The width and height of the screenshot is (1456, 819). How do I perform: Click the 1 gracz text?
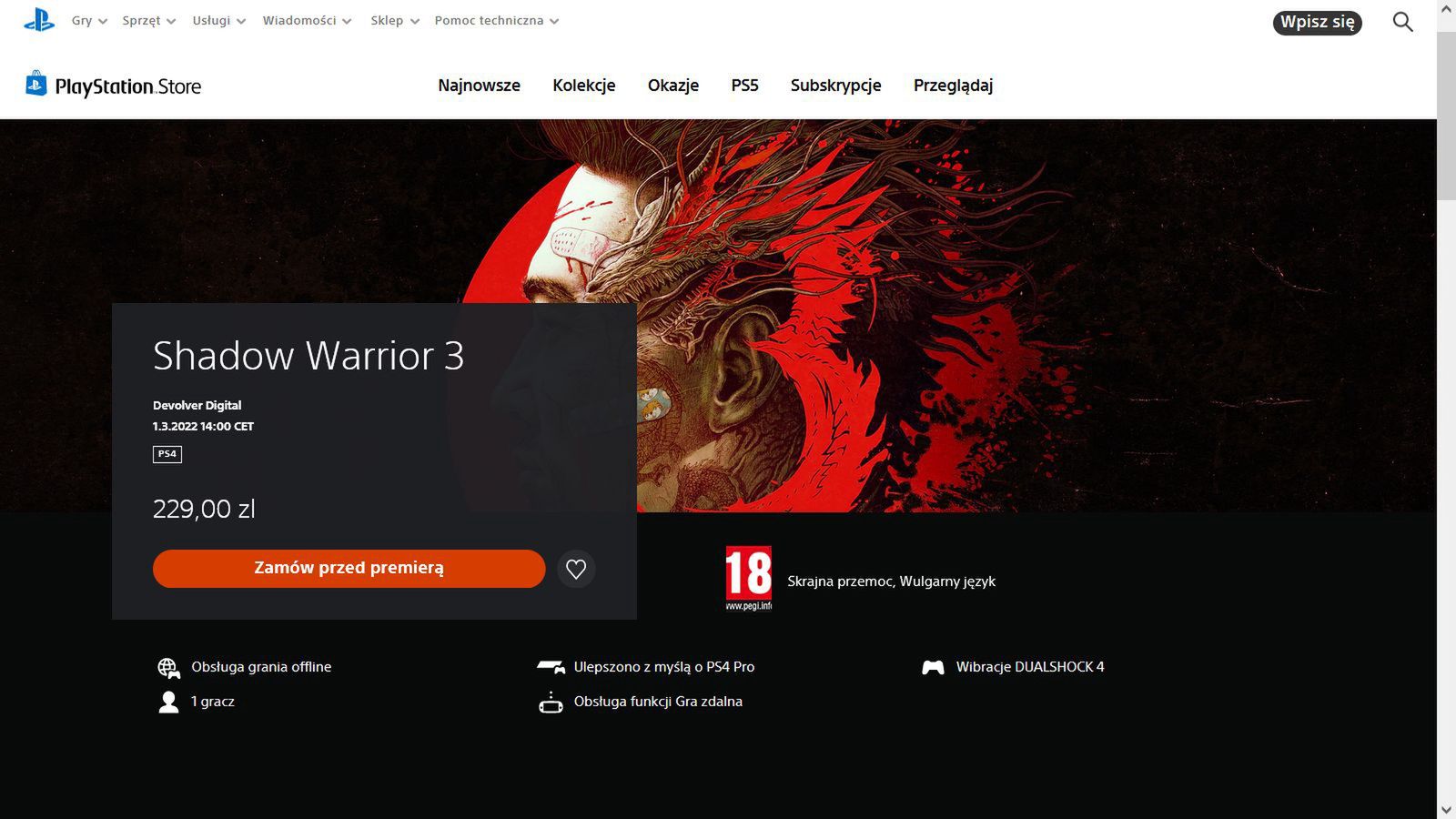[213, 702]
